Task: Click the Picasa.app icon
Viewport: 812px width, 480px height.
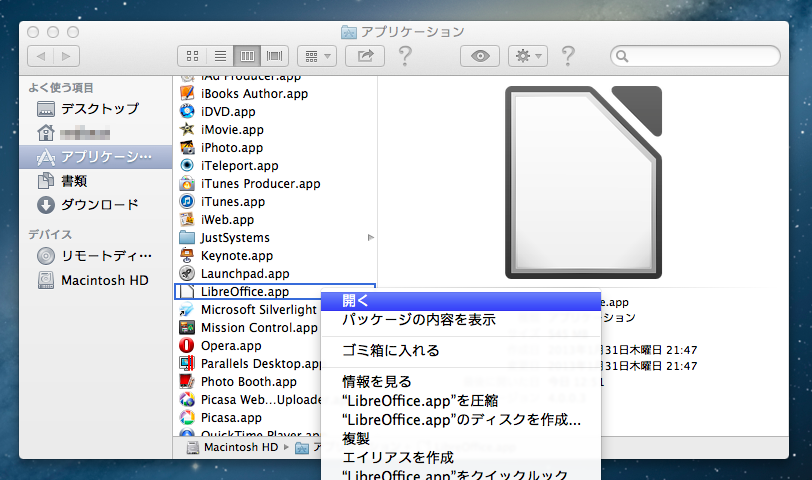Action: point(187,417)
